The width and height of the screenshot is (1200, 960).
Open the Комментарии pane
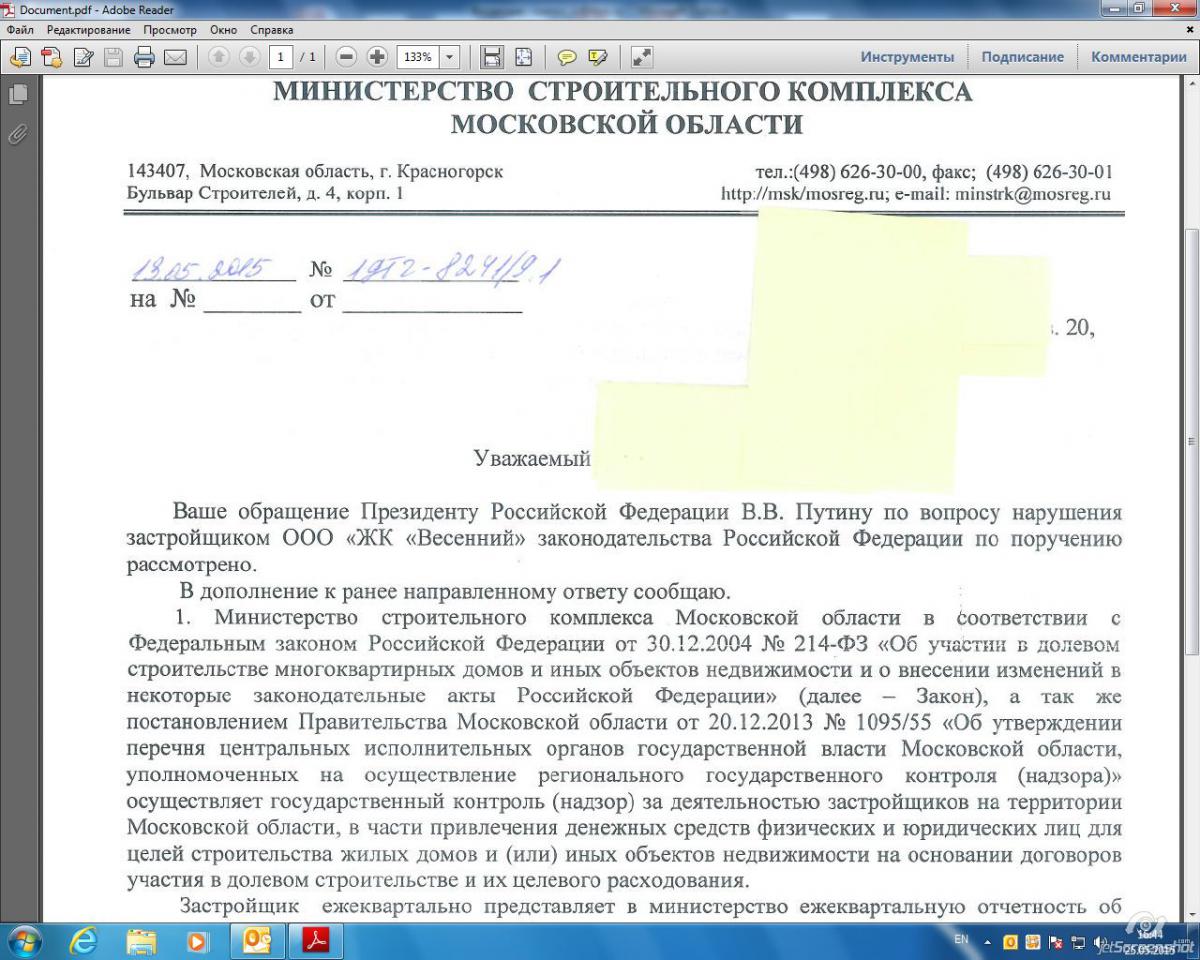click(1138, 57)
